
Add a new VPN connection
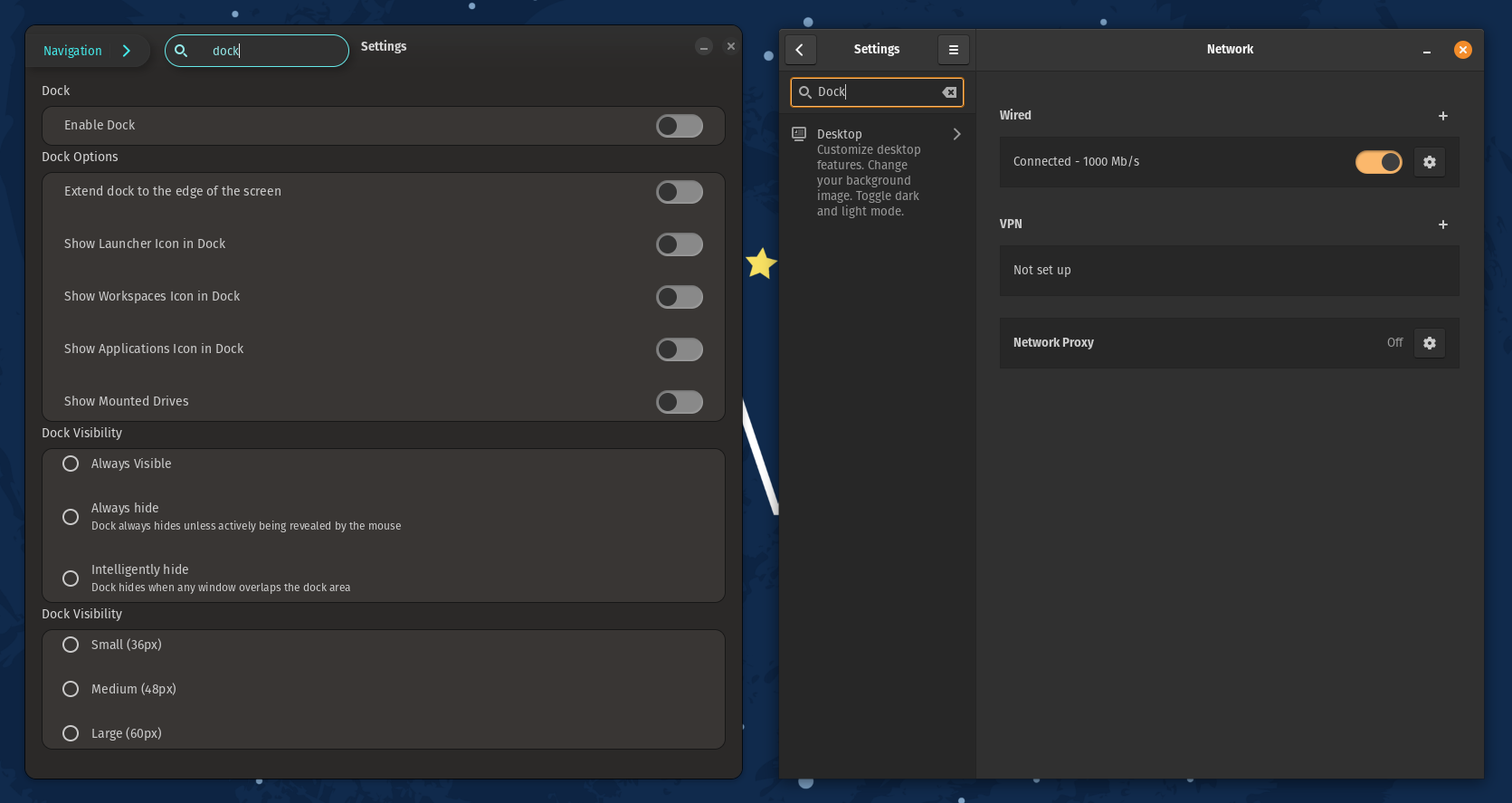click(1442, 225)
